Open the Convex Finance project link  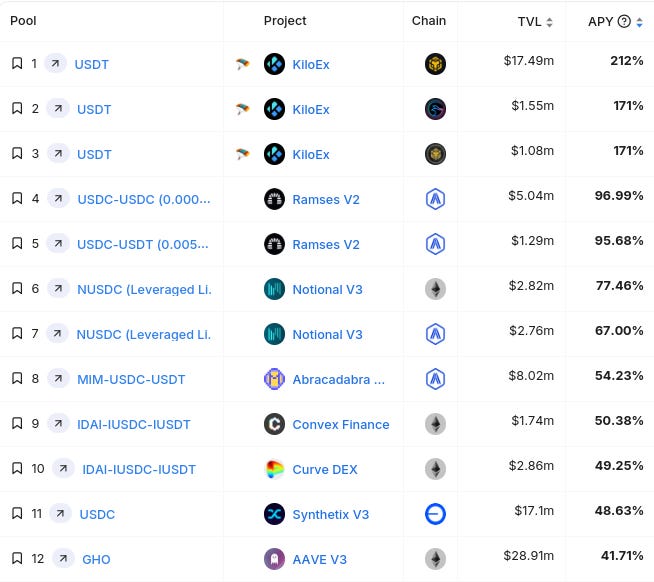point(341,424)
